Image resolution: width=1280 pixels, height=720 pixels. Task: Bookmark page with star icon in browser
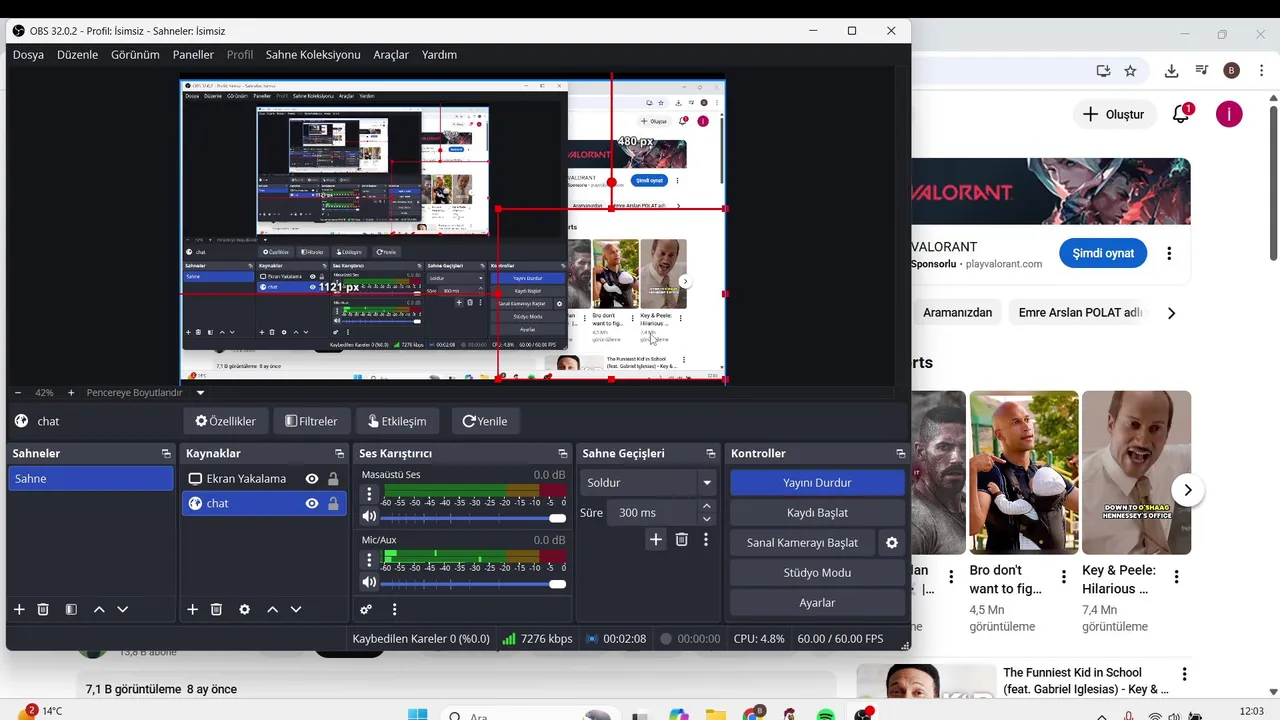click(x=1130, y=71)
